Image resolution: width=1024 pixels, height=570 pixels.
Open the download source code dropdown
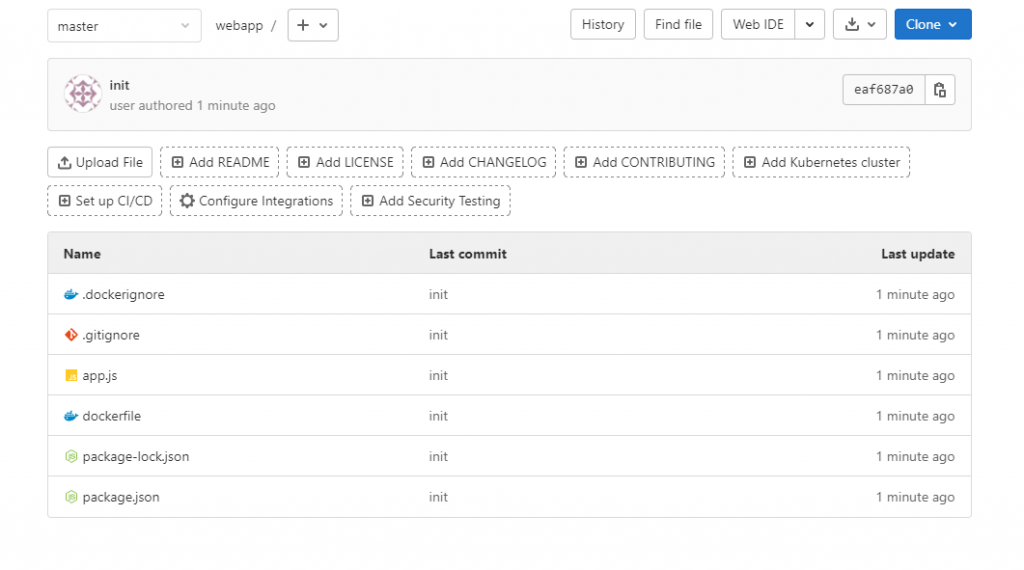pos(859,25)
